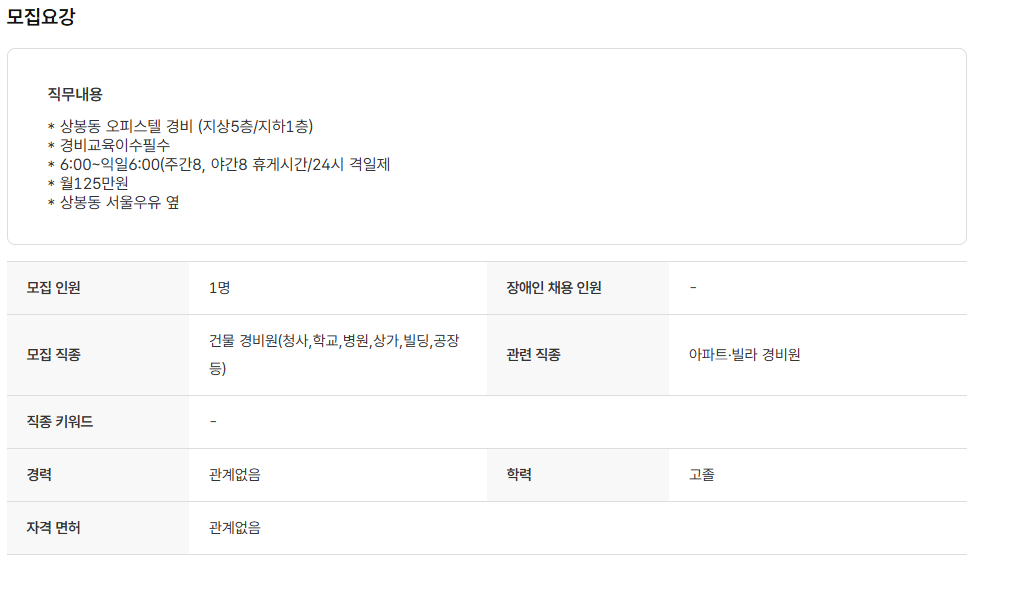Click the 직무내용 heading in the box
1018x599 pixels.
tap(75, 94)
